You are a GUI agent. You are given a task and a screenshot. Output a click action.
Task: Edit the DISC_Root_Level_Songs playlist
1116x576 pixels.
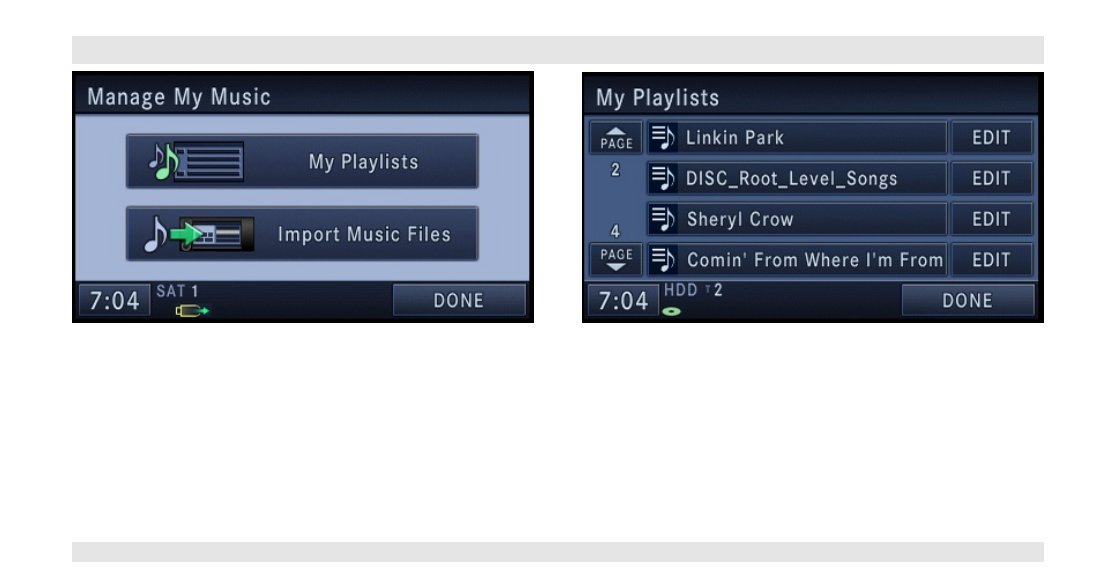991,178
